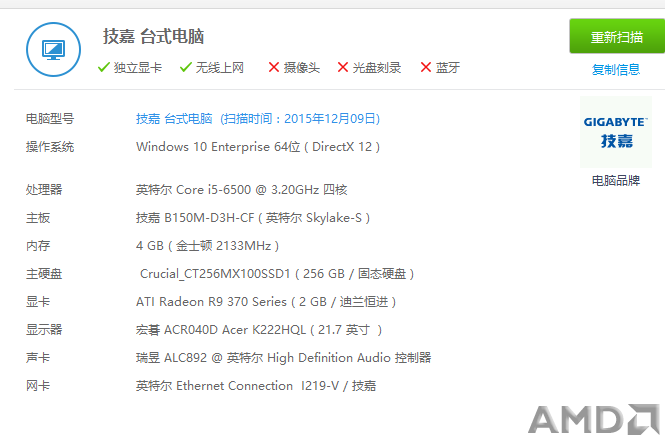Click the red X beside 蓝牙
Screen dimensions: 665x440
click(426, 67)
